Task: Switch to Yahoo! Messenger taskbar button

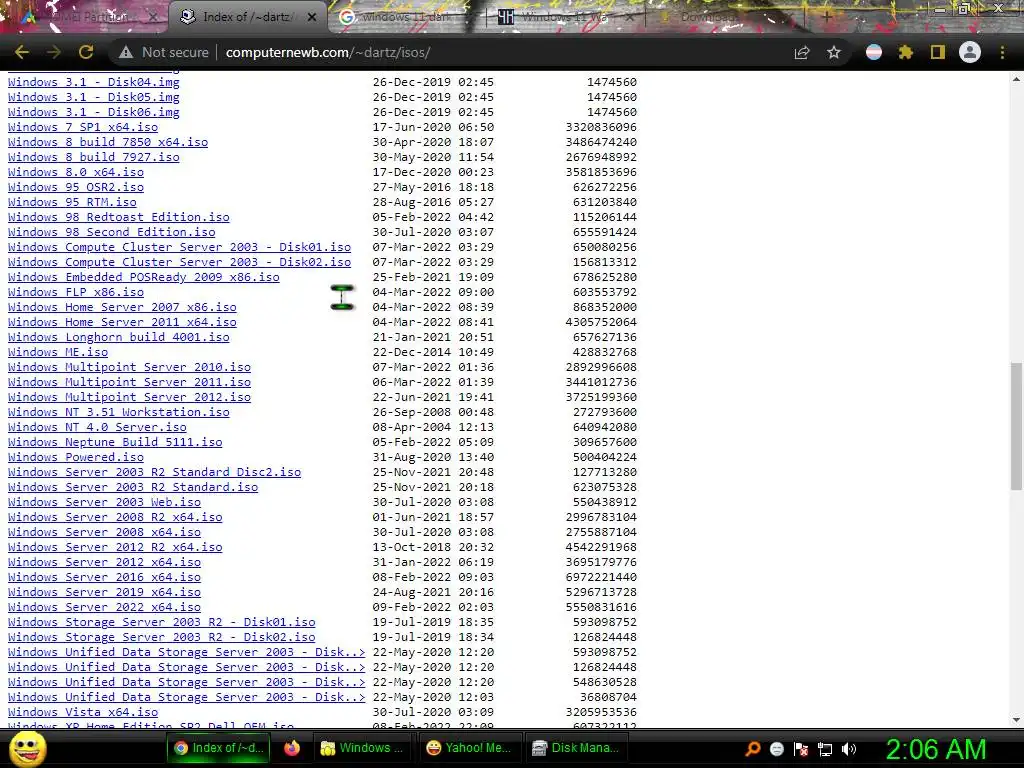Action: pos(469,748)
